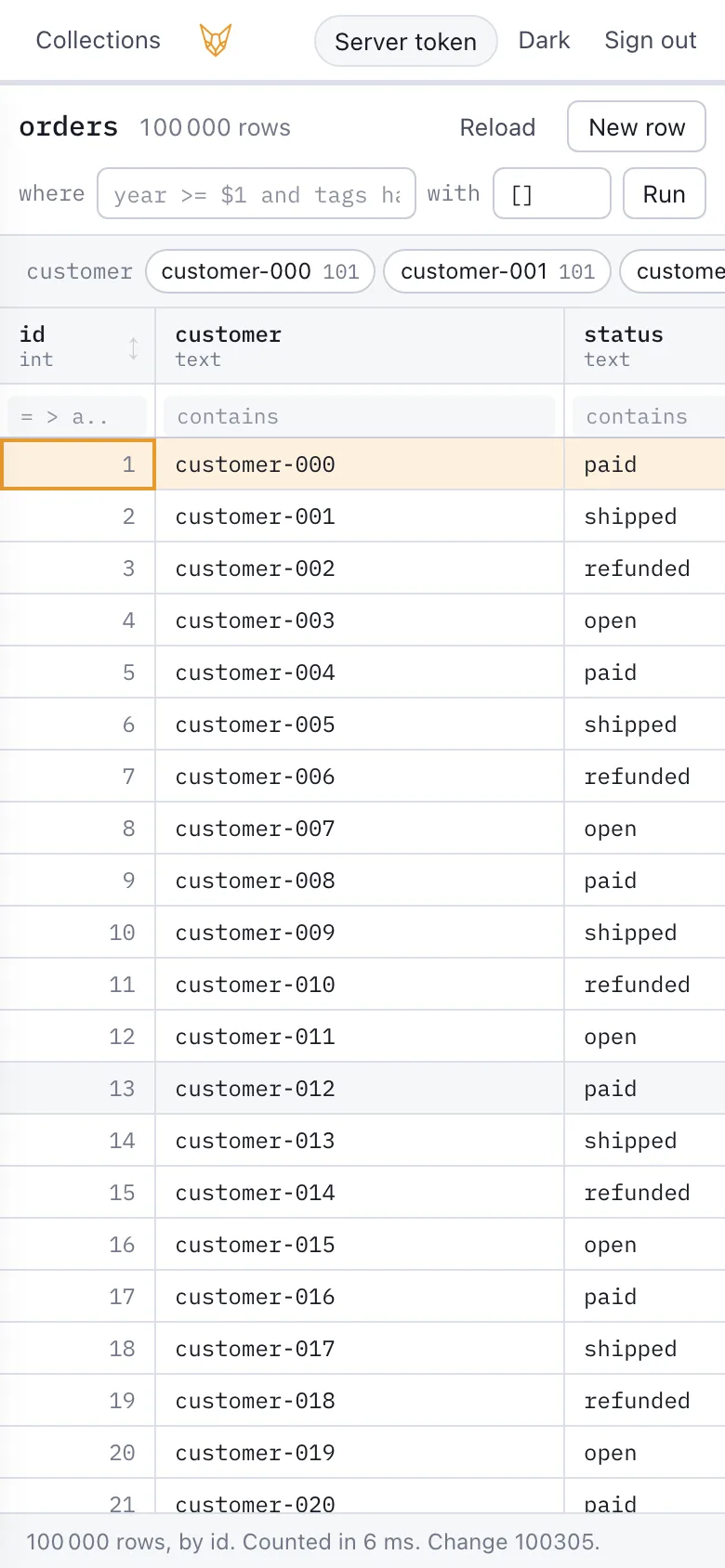Create a New row

[637, 126]
